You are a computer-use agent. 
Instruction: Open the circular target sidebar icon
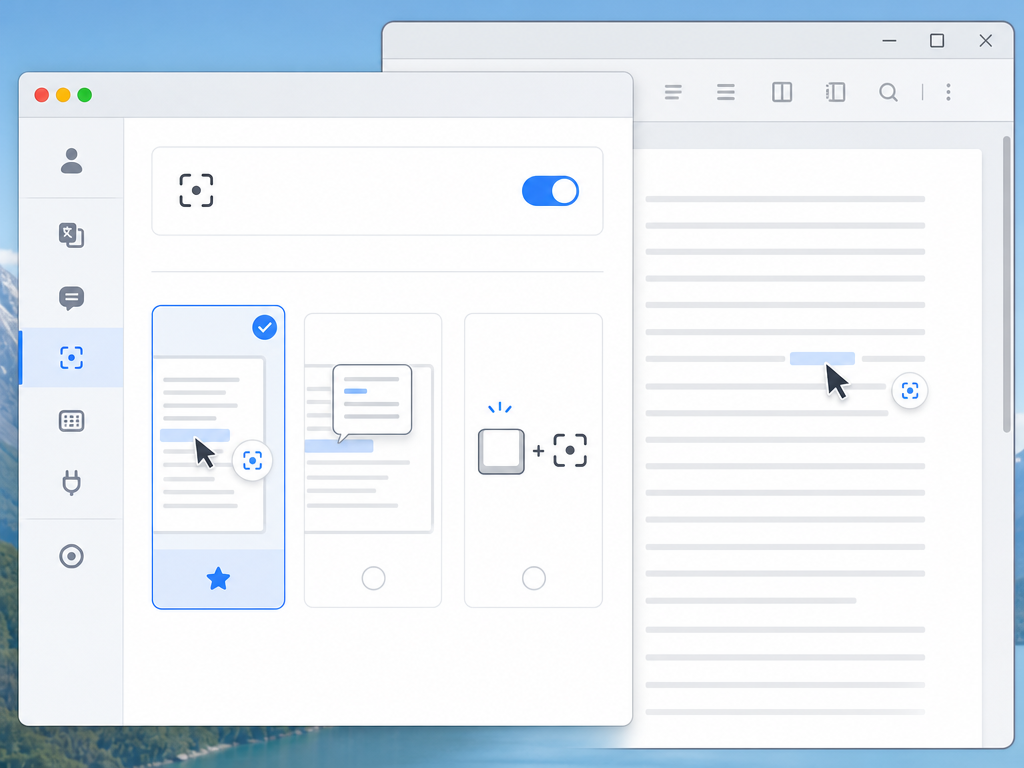[x=71, y=556]
